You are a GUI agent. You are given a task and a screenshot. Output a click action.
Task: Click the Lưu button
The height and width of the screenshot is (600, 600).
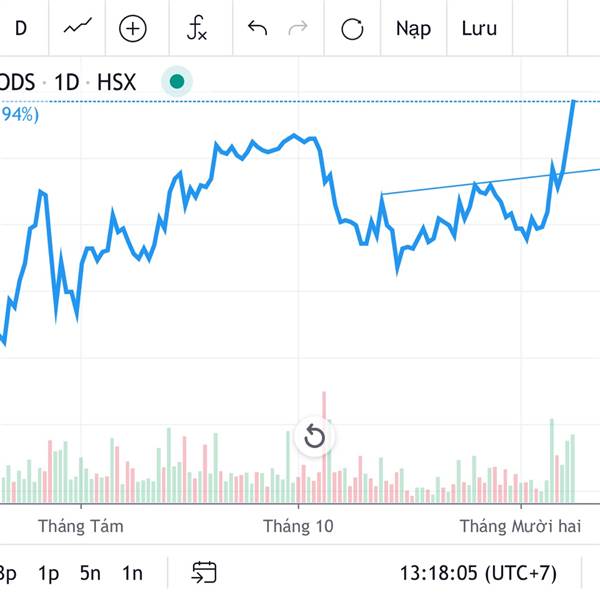click(479, 28)
